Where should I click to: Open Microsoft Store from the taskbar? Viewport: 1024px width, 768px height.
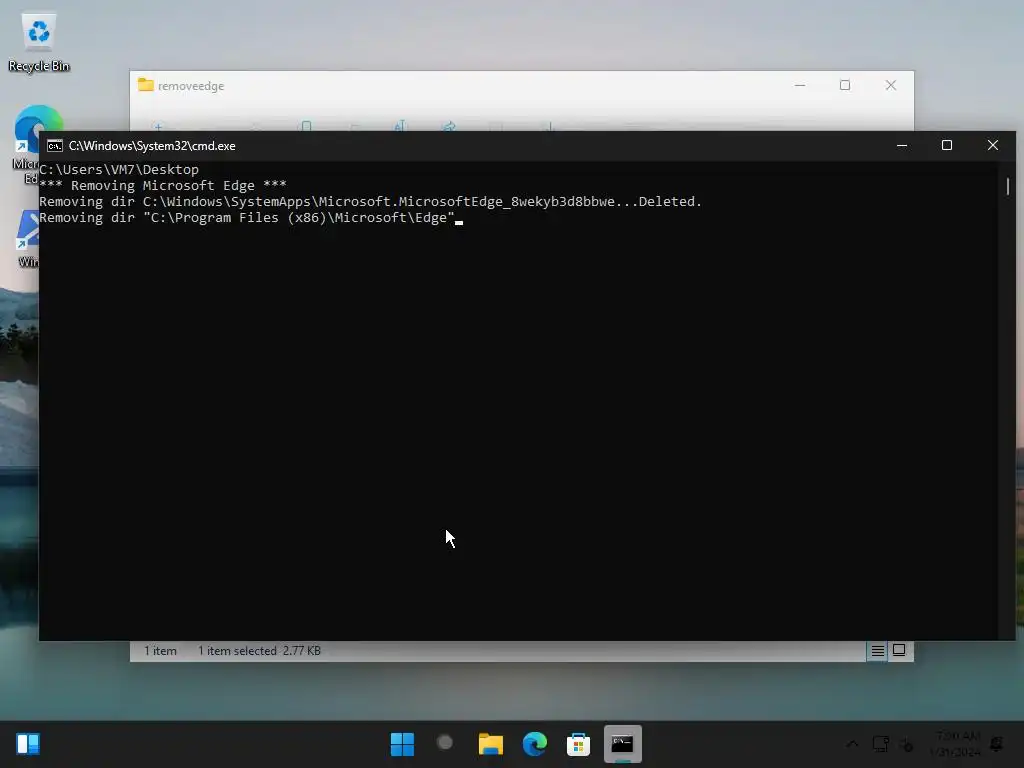click(578, 744)
